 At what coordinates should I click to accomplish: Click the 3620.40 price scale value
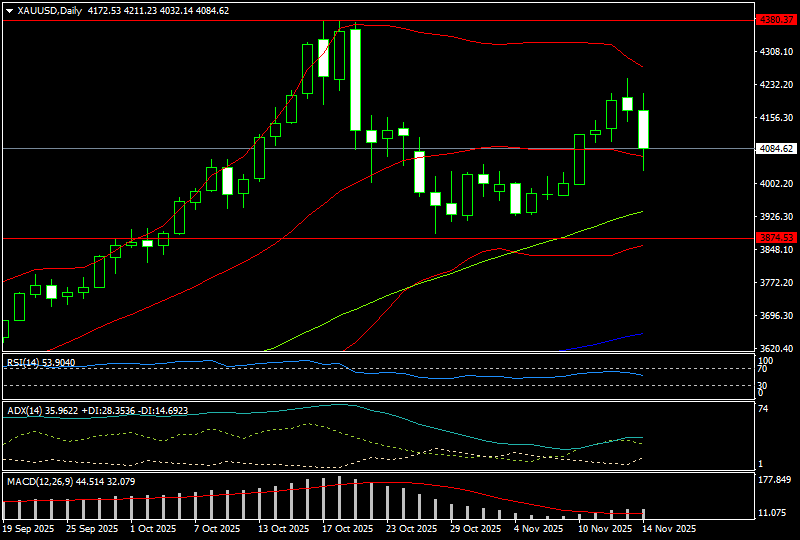[x=776, y=348]
